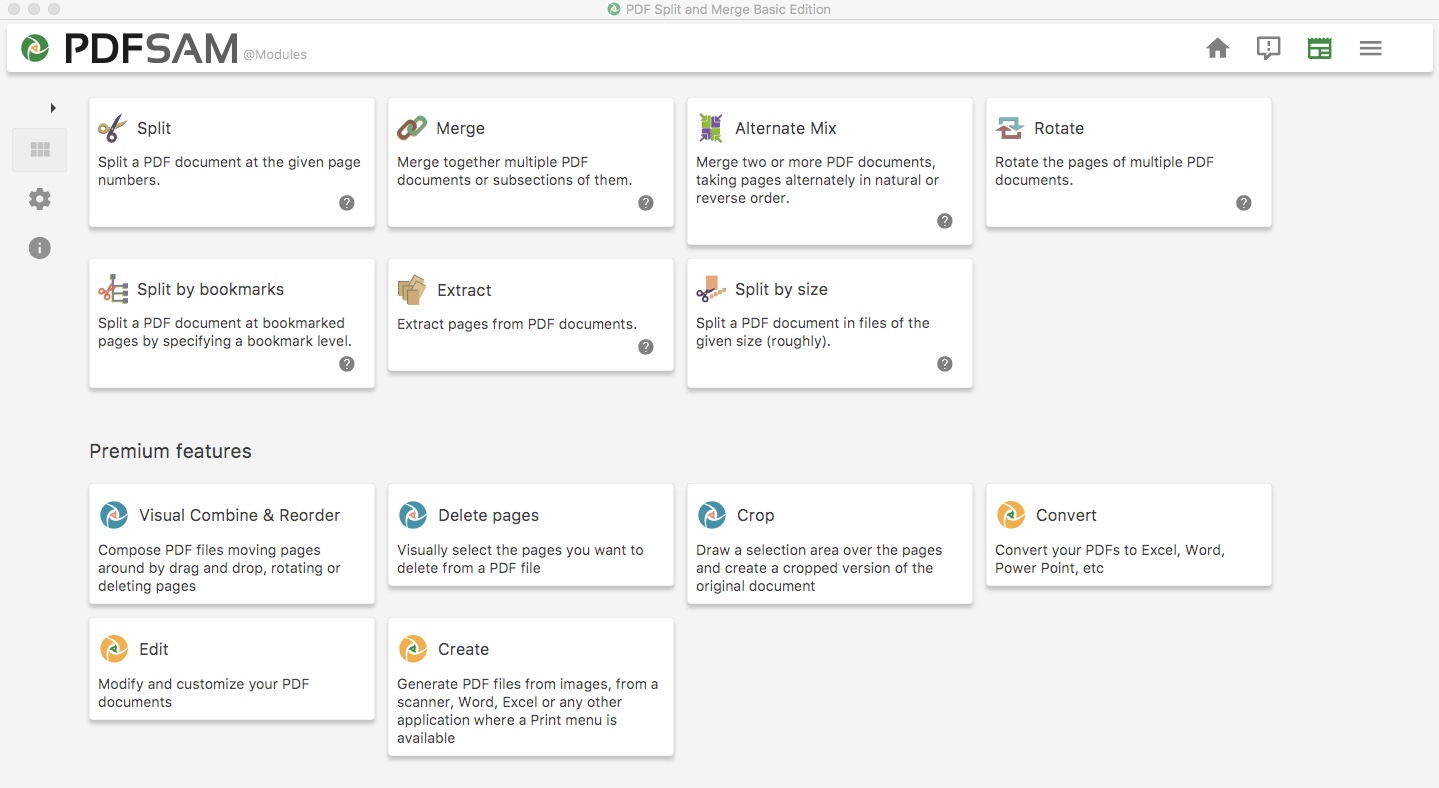The image size is (1439, 788).
Task: Click the Split scissors icon
Action: point(113,128)
